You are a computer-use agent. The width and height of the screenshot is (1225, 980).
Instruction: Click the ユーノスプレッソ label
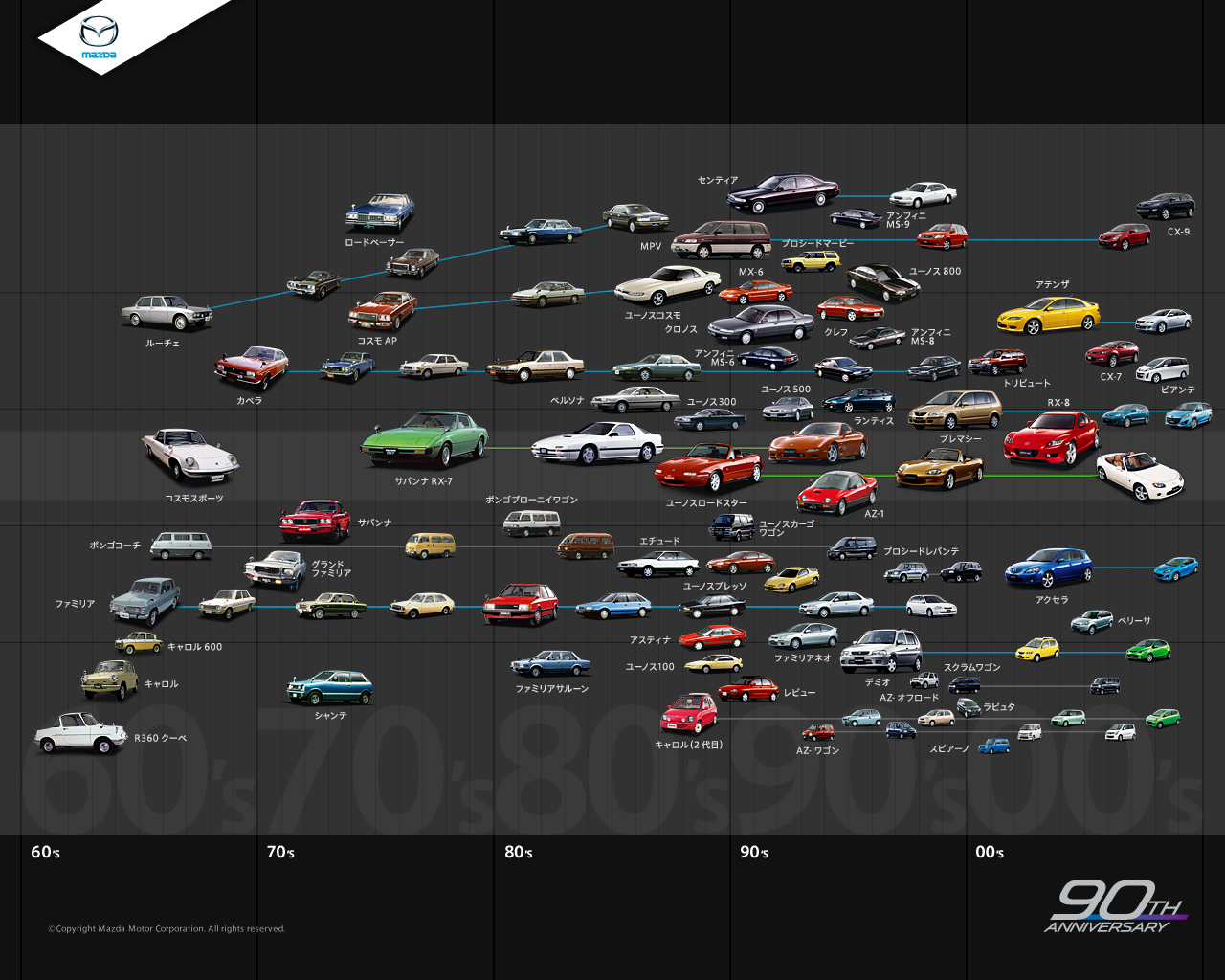[x=715, y=586]
